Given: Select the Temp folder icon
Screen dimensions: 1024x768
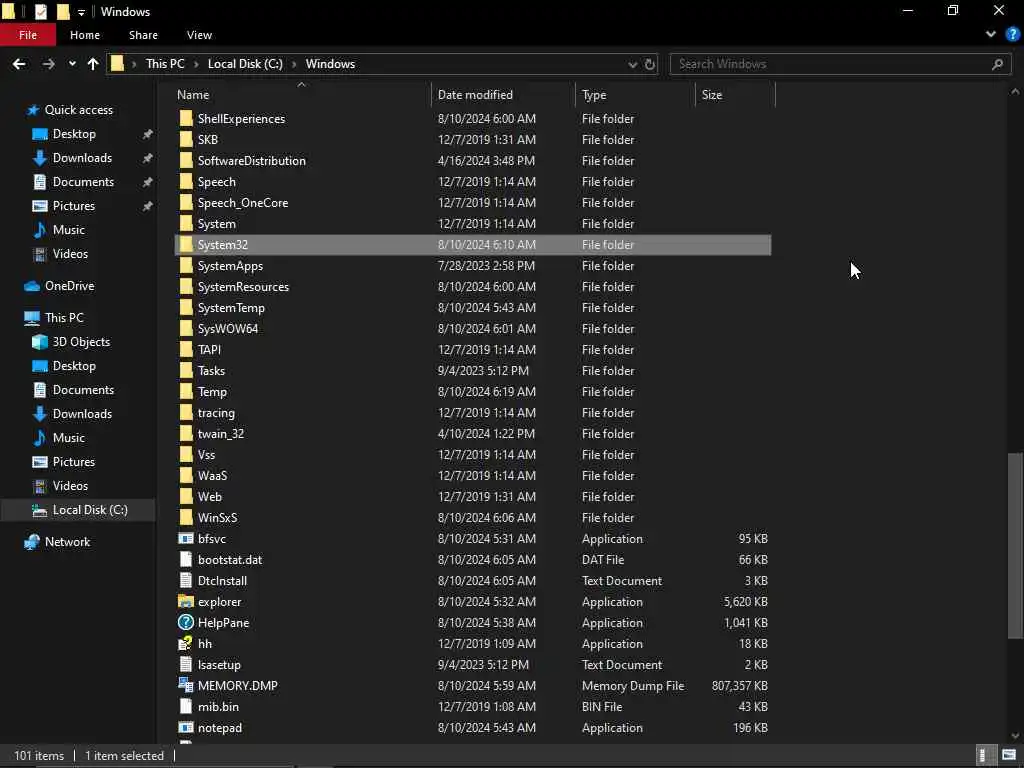Looking at the screenshot, I should (186, 392).
